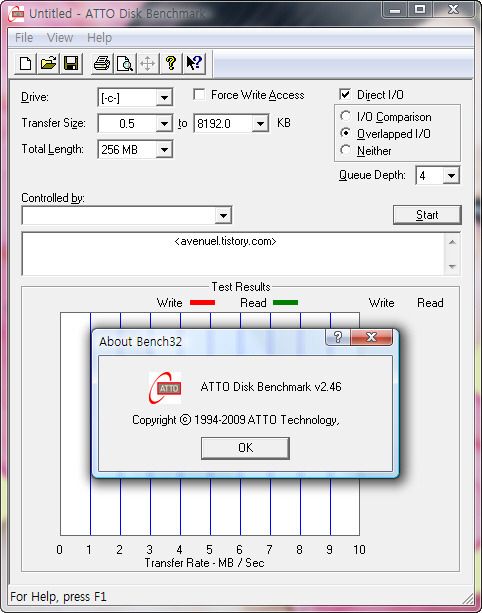The width and height of the screenshot is (482, 613).
Task: Activate context help arrow-question icon
Action: tap(194, 63)
